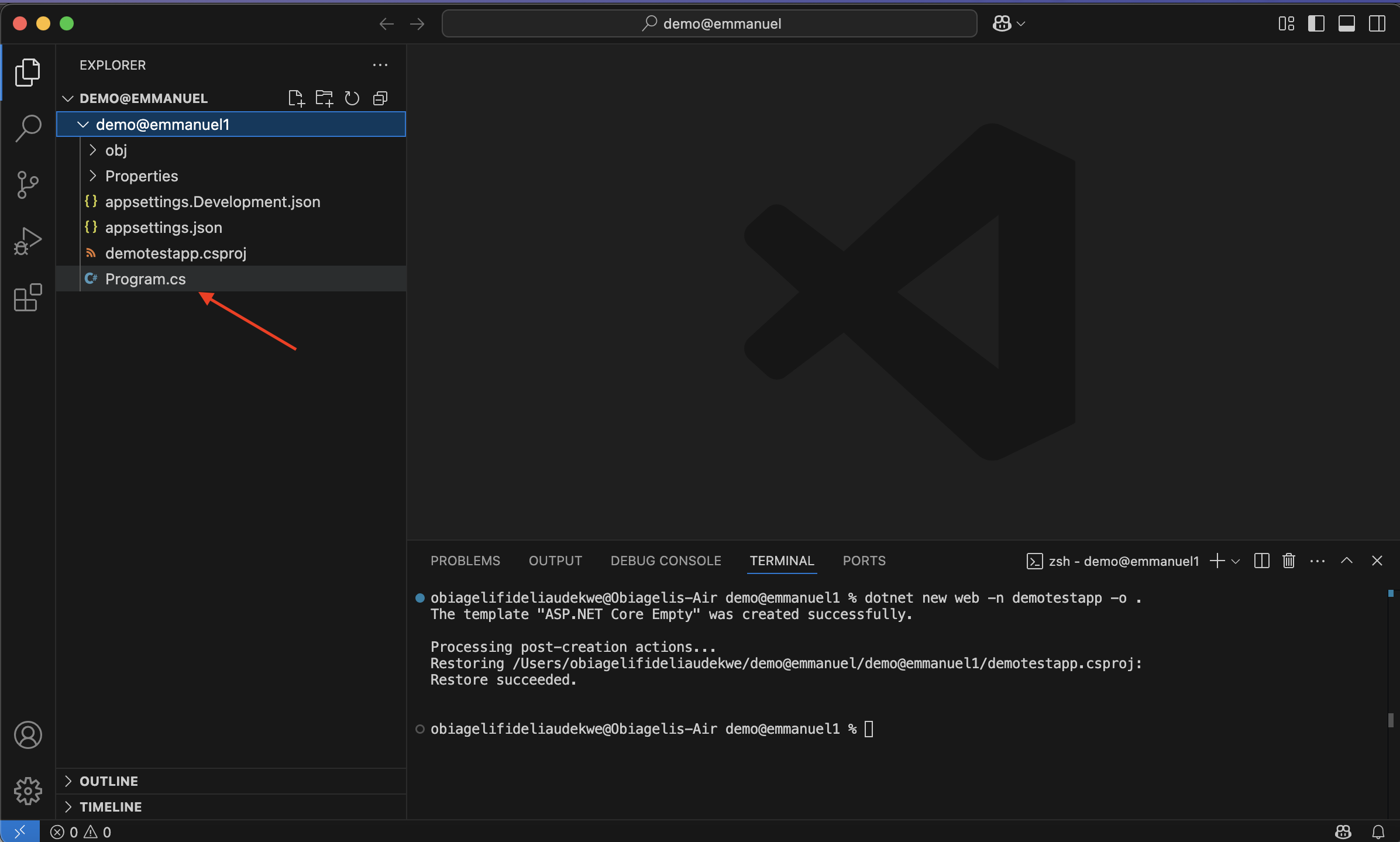Split the terminal pane
Image resolution: width=1400 pixels, height=842 pixels.
1261,561
